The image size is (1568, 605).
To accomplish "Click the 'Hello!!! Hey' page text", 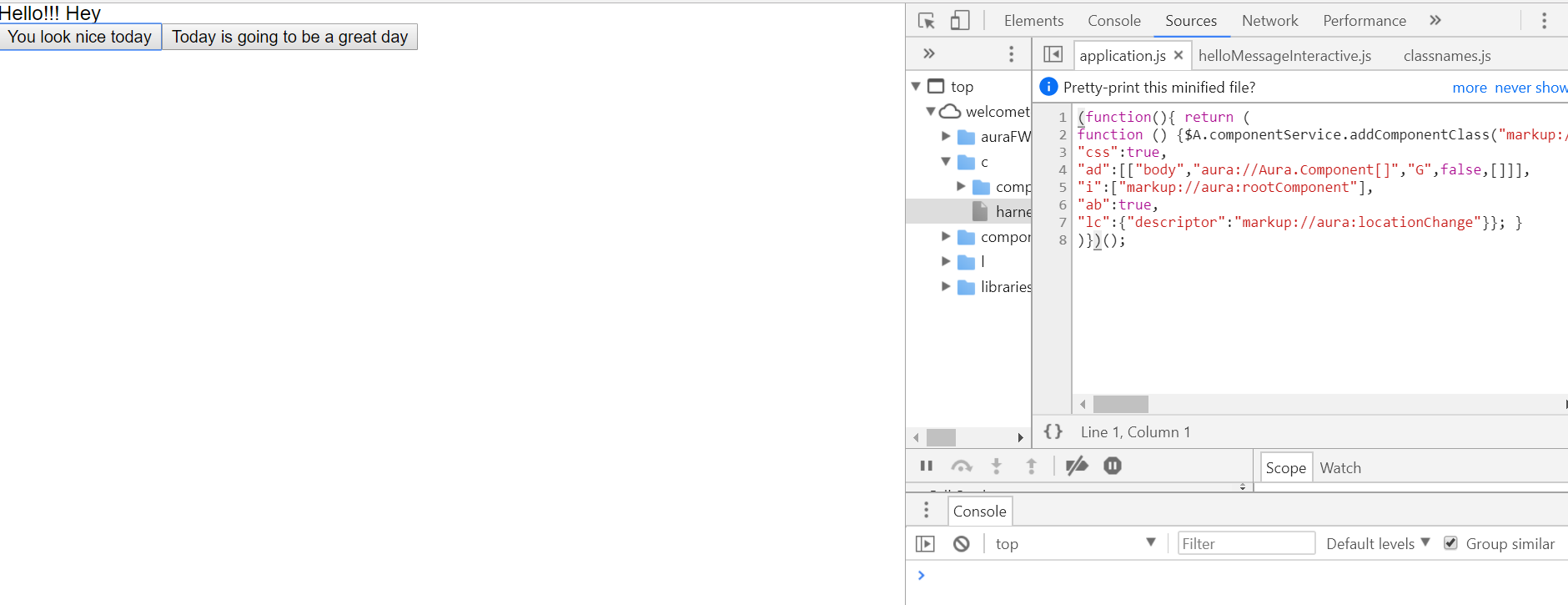I will 50,13.
